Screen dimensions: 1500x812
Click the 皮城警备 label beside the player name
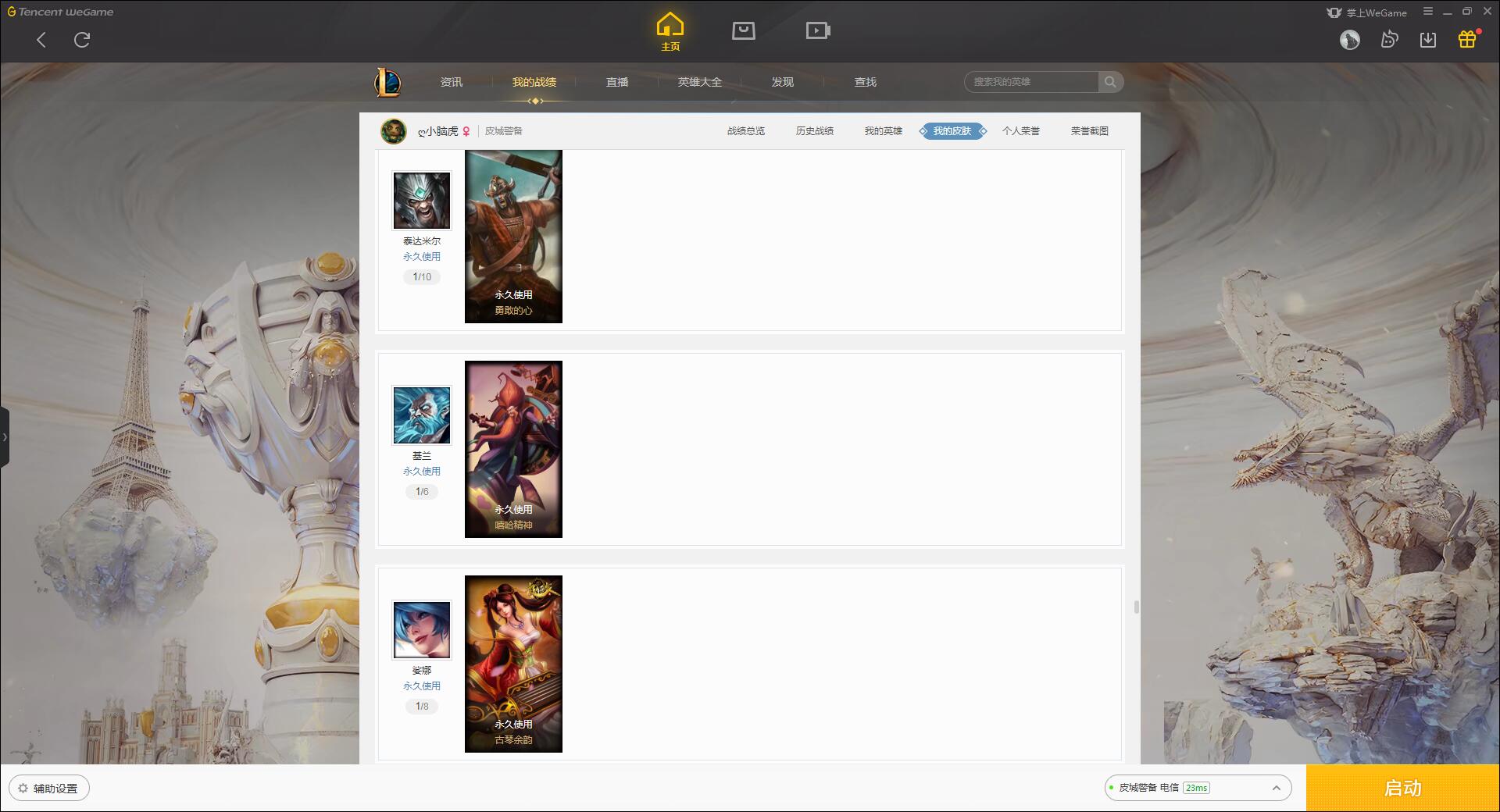(x=504, y=131)
